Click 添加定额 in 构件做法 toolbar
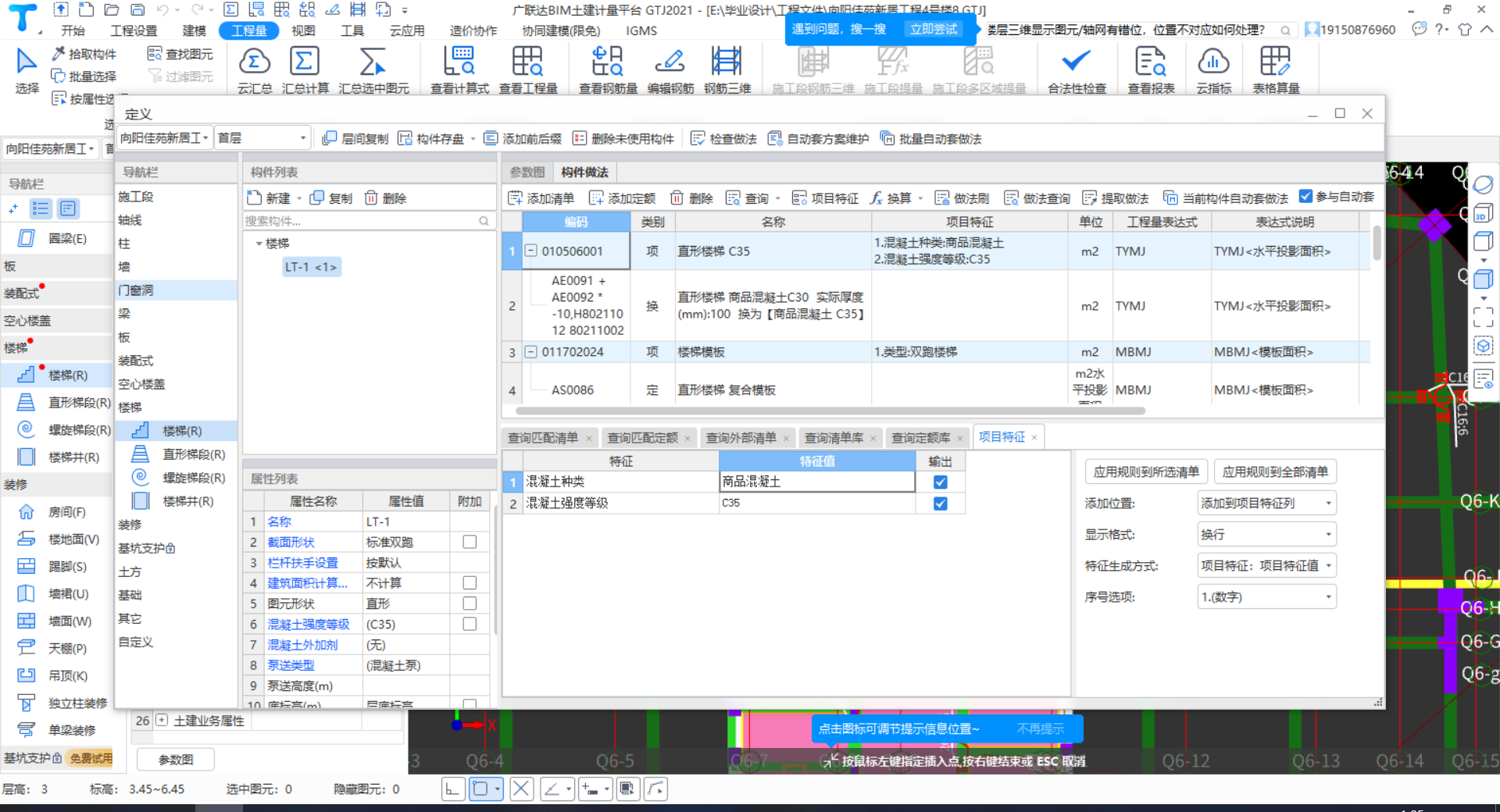This screenshot has width=1500, height=812. (x=623, y=198)
